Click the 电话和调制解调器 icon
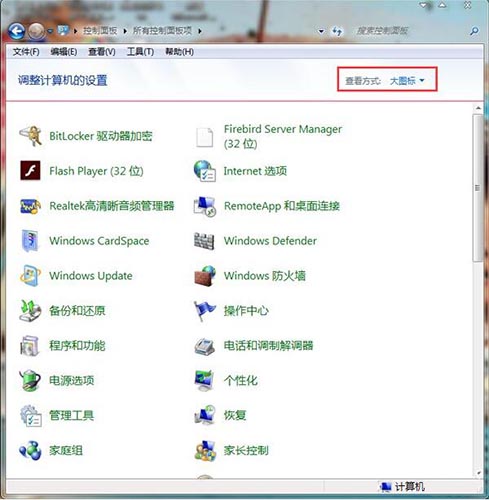 [x=204, y=346]
